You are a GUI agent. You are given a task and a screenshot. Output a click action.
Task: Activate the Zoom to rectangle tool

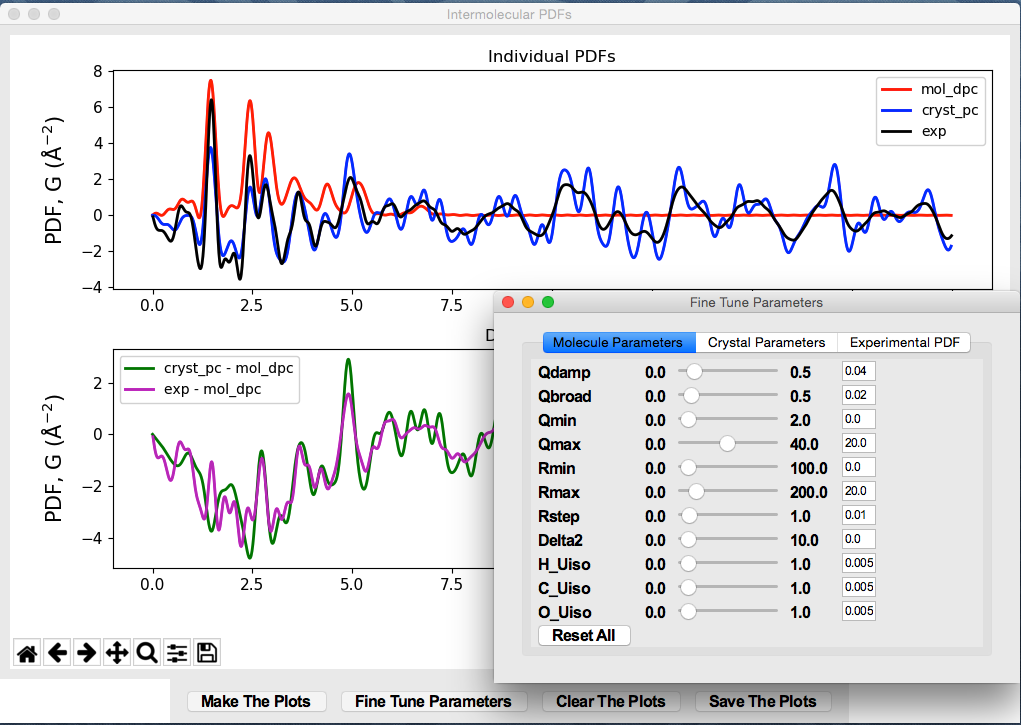click(x=147, y=653)
